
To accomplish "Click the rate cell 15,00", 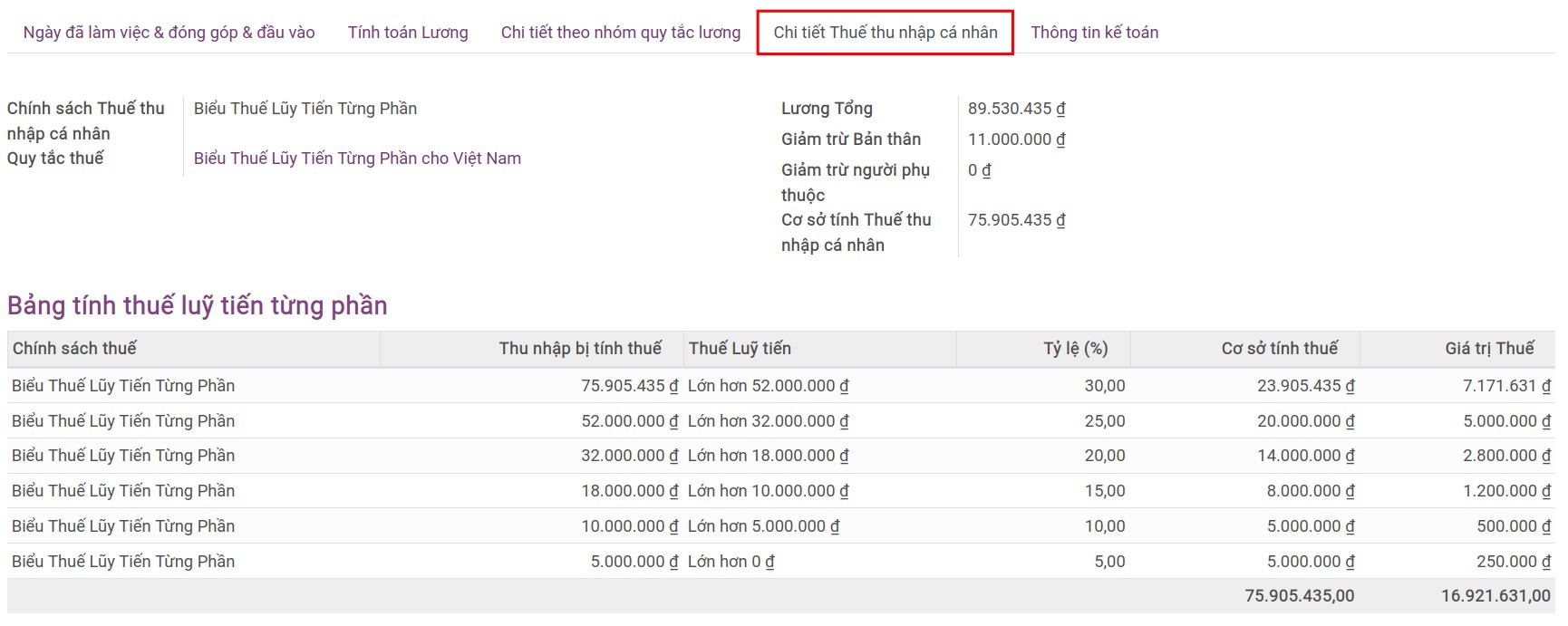I will tap(1105, 491).
